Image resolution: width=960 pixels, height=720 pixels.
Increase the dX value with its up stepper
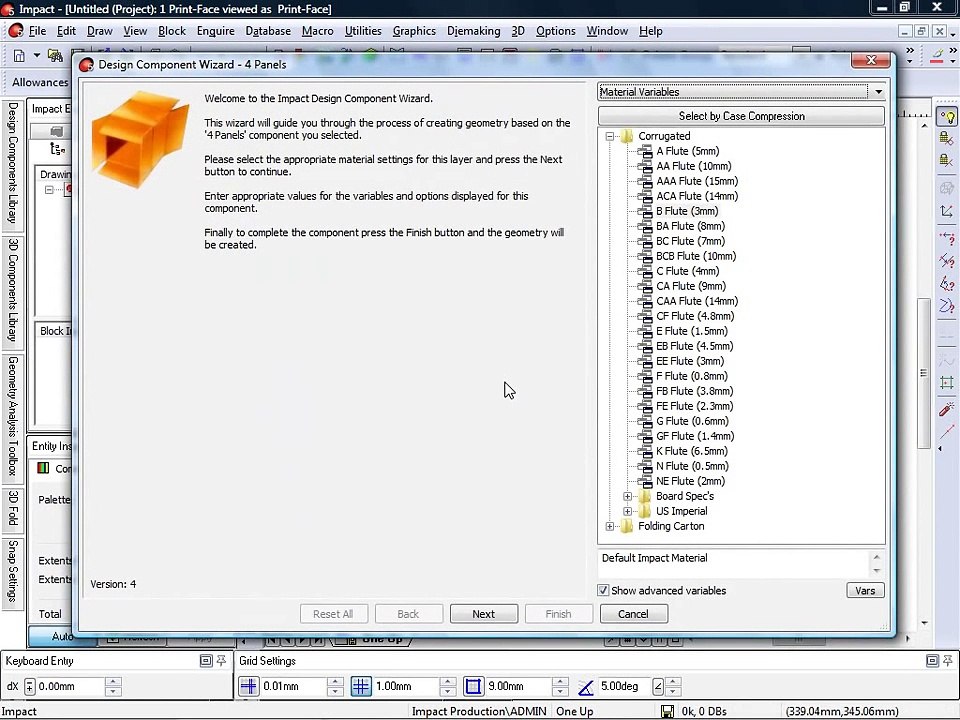click(113, 681)
